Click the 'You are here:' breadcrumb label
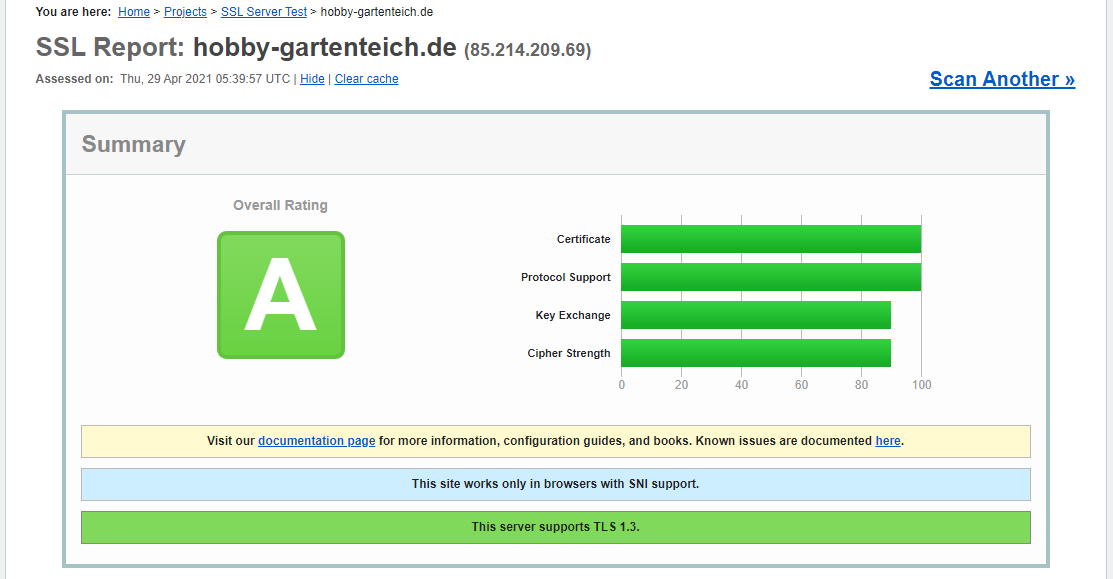Screen dimensions: 1113x579 [73, 12]
